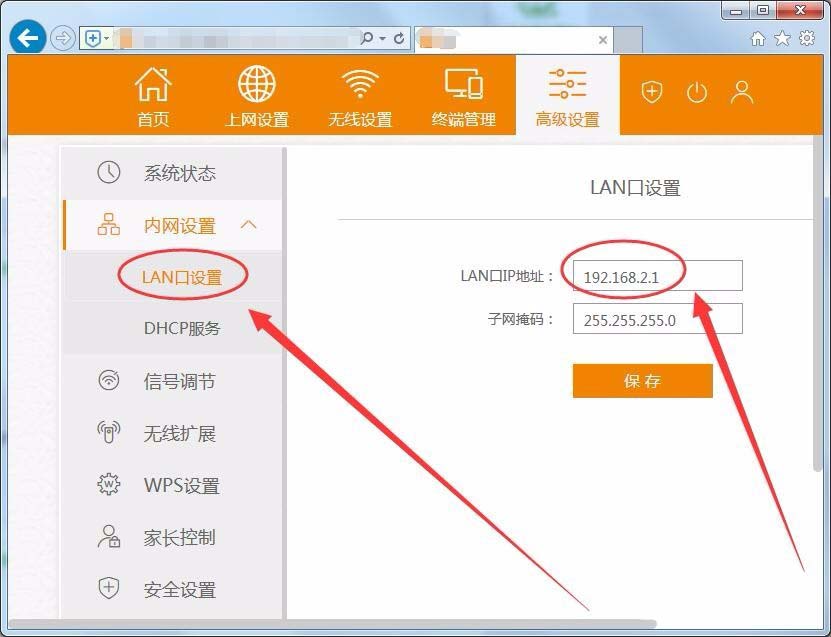This screenshot has width=831, height=637.
Task: Click the LAN口IP地址 input field
Action: click(657, 275)
